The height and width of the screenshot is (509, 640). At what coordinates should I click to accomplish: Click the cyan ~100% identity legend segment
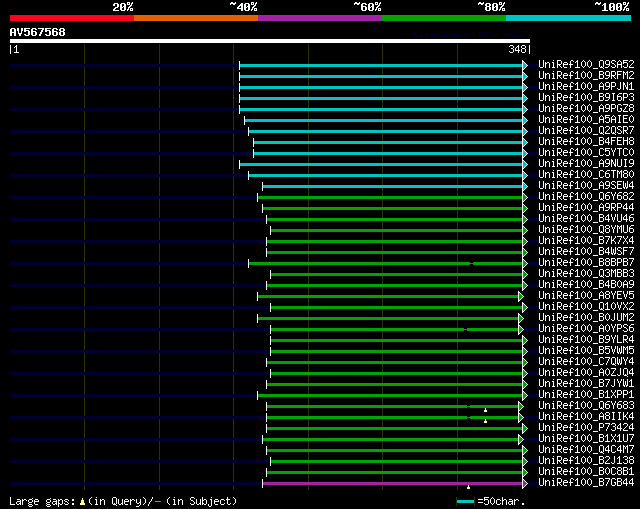click(x=569, y=18)
